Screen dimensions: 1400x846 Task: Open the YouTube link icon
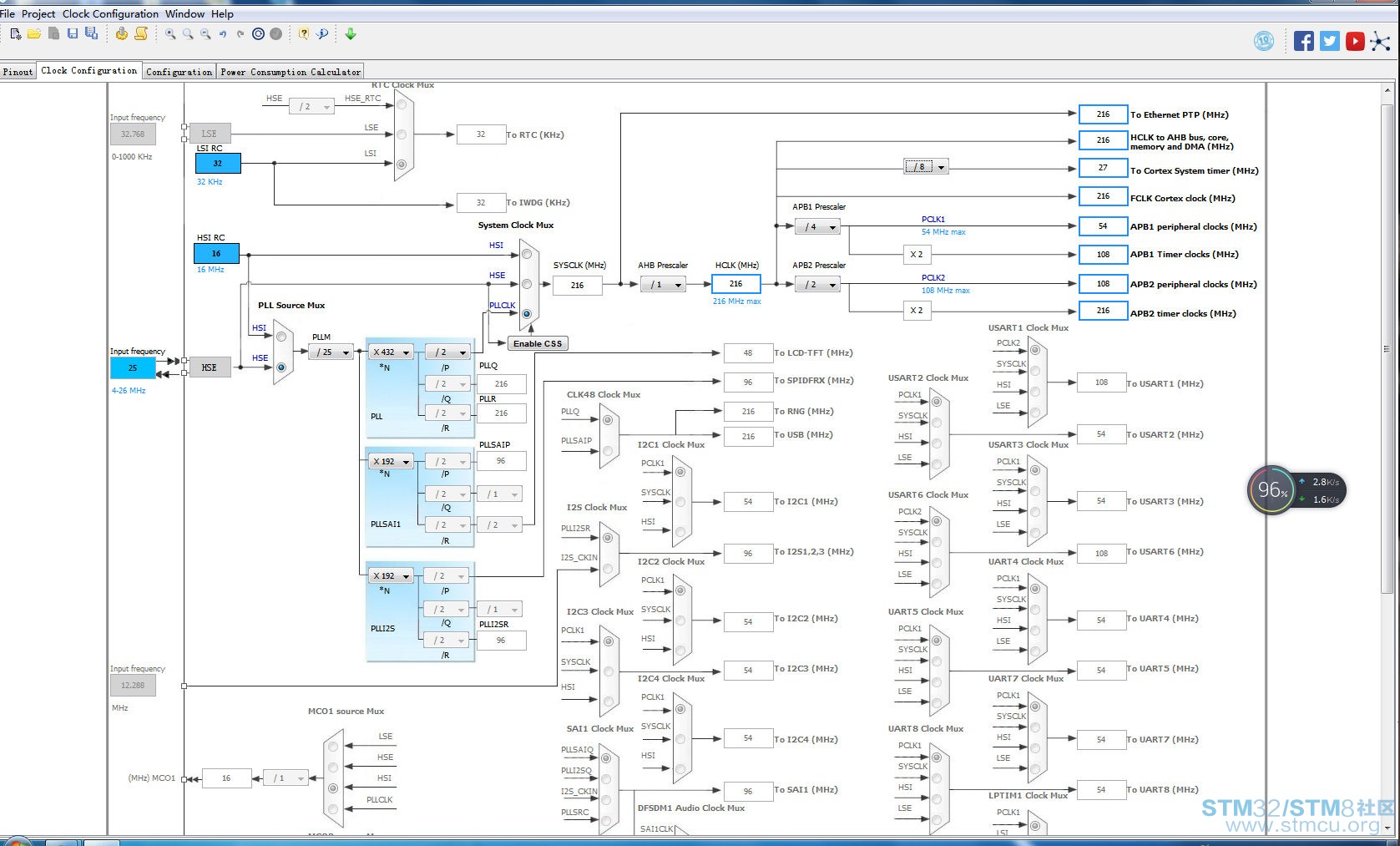click(1356, 41)
